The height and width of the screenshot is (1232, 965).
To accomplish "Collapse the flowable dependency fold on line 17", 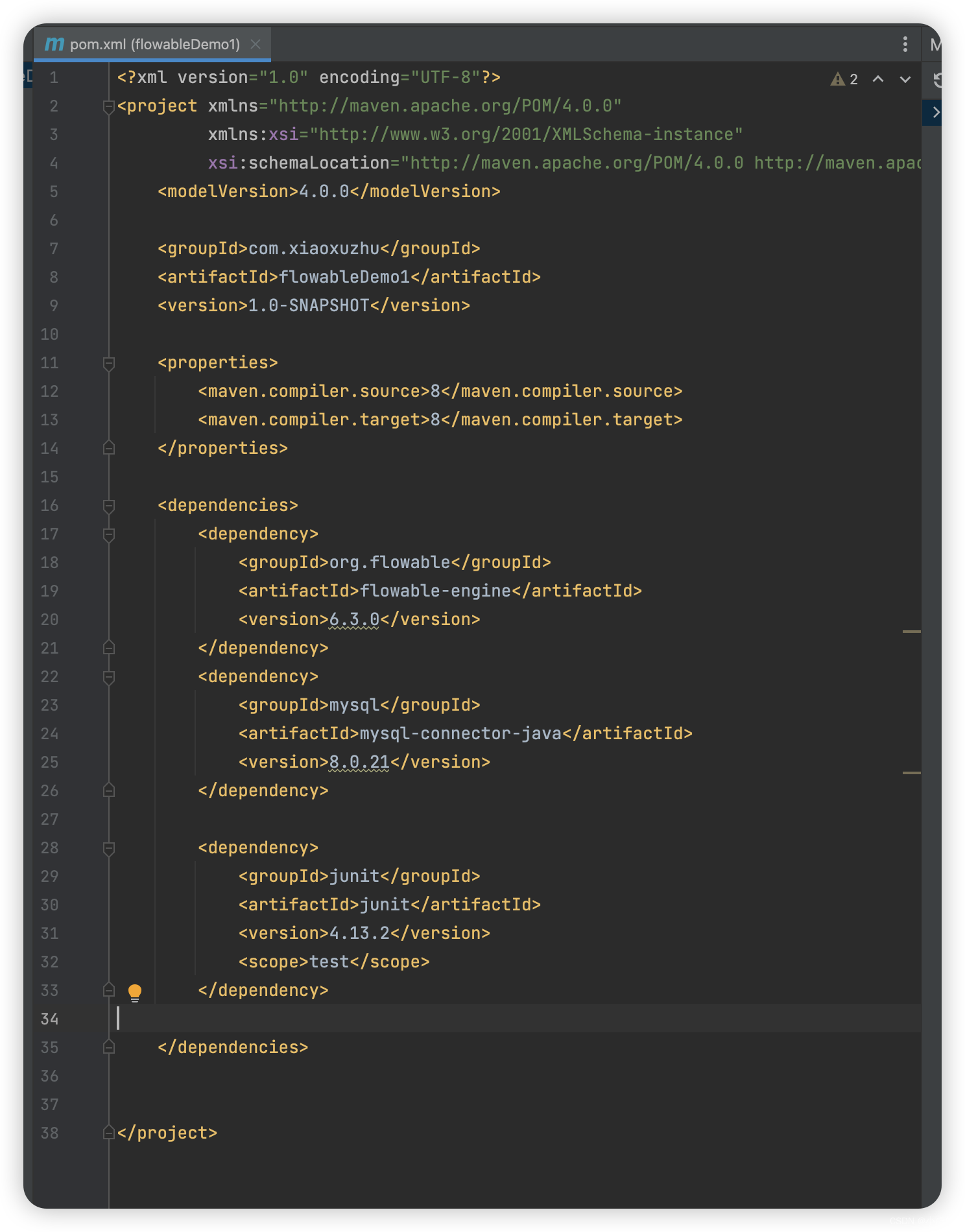I will (x=109, y=534).
